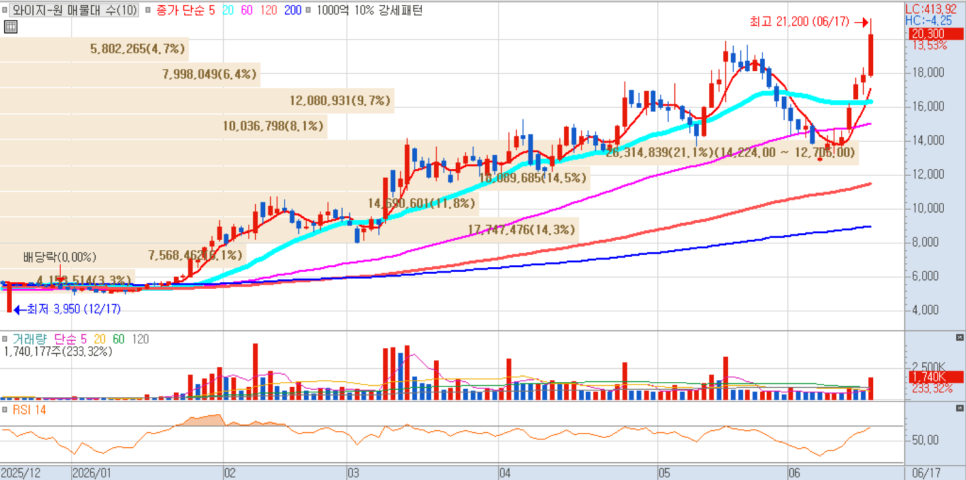
Task: Click the 10% 강세패턴 indicator label
Action: [388, 10]
